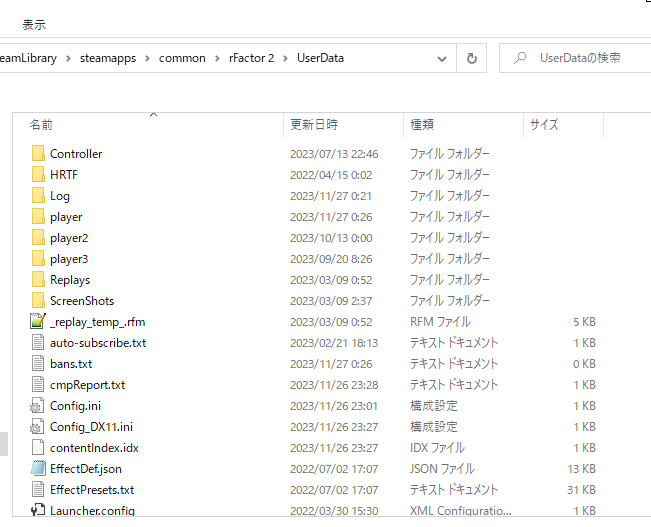Image resolution: width=651 pixels, height=527 pixels.
Task: Select the player3 folder name
Action: tap(69, 259)
